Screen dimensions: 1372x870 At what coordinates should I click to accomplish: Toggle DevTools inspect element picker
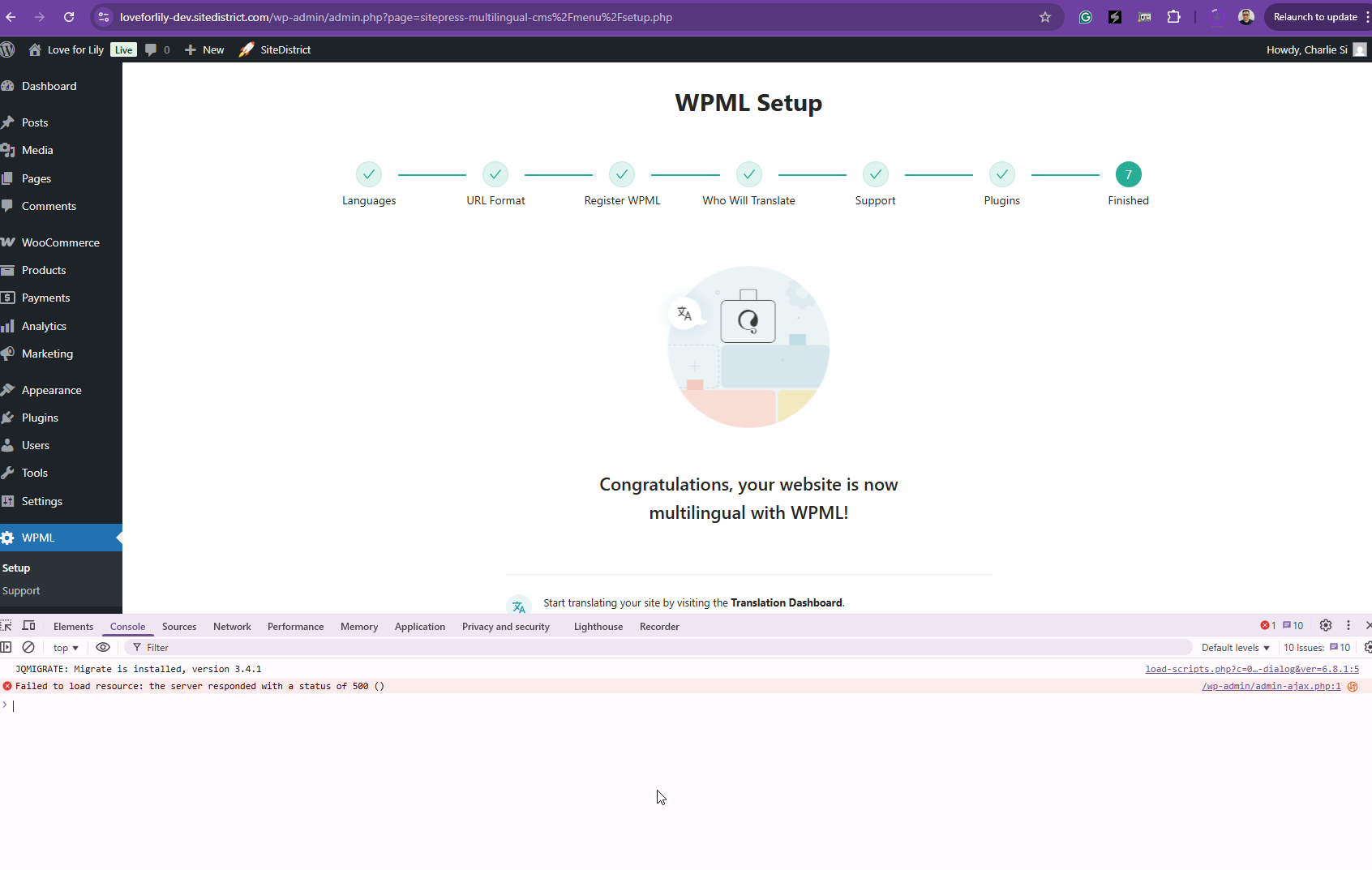pyautogui.click(x=6, y=626)
